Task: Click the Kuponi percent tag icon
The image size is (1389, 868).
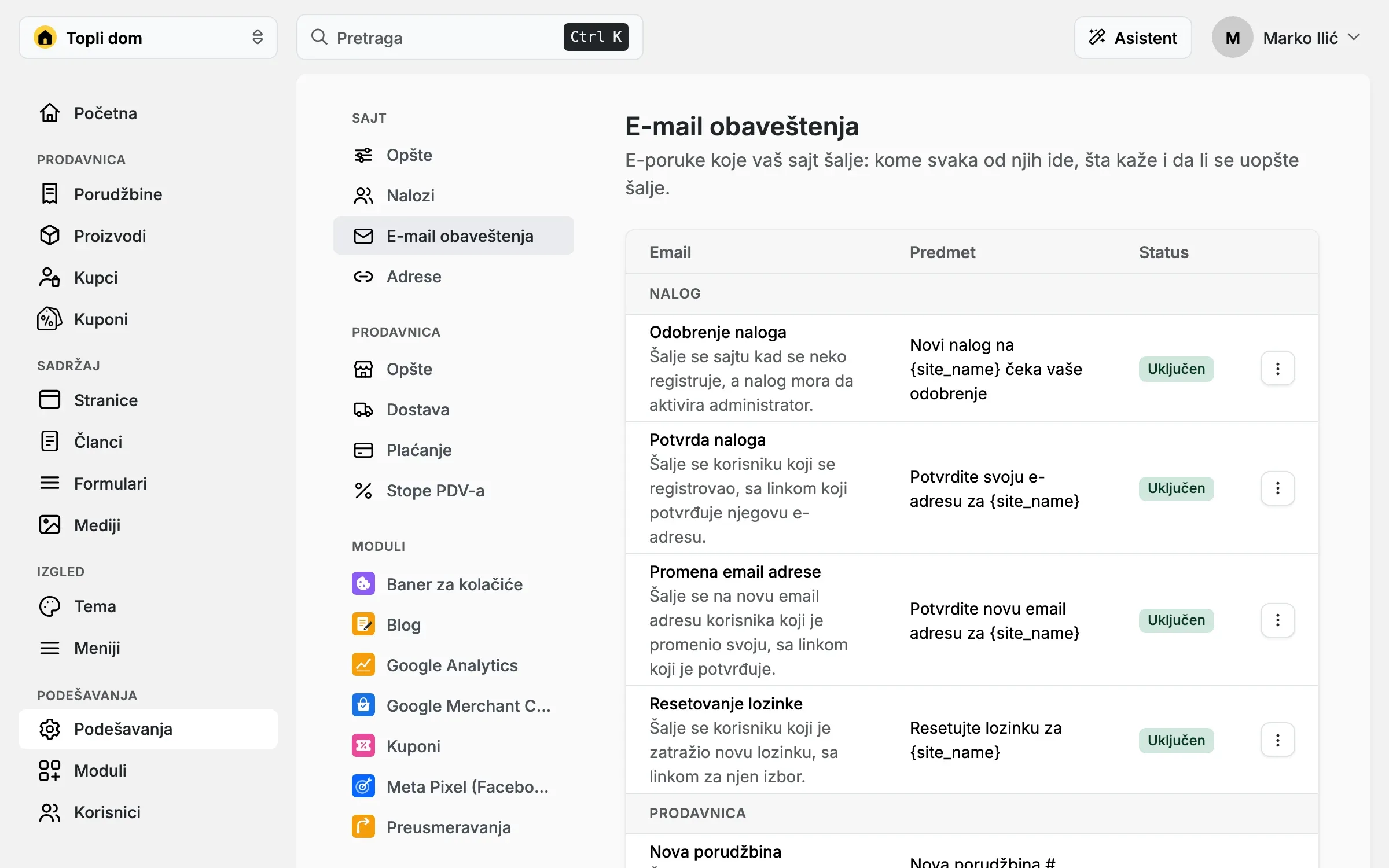Action: pyautogui.click(x=50, y=319)
